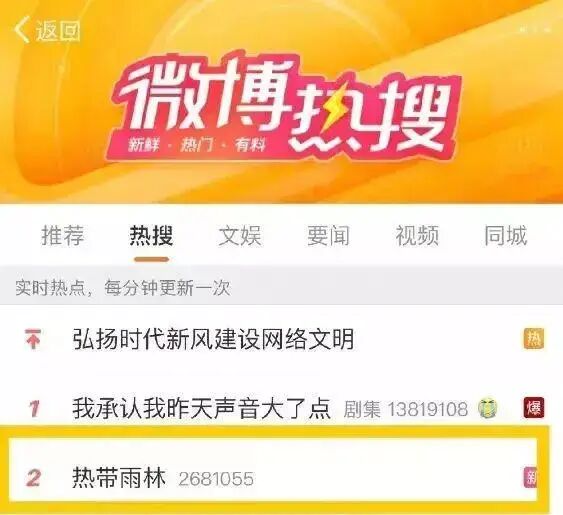This screenshot has width=563, height=515.
Task: Tap the 返回 back label
Action: (57, 30)
